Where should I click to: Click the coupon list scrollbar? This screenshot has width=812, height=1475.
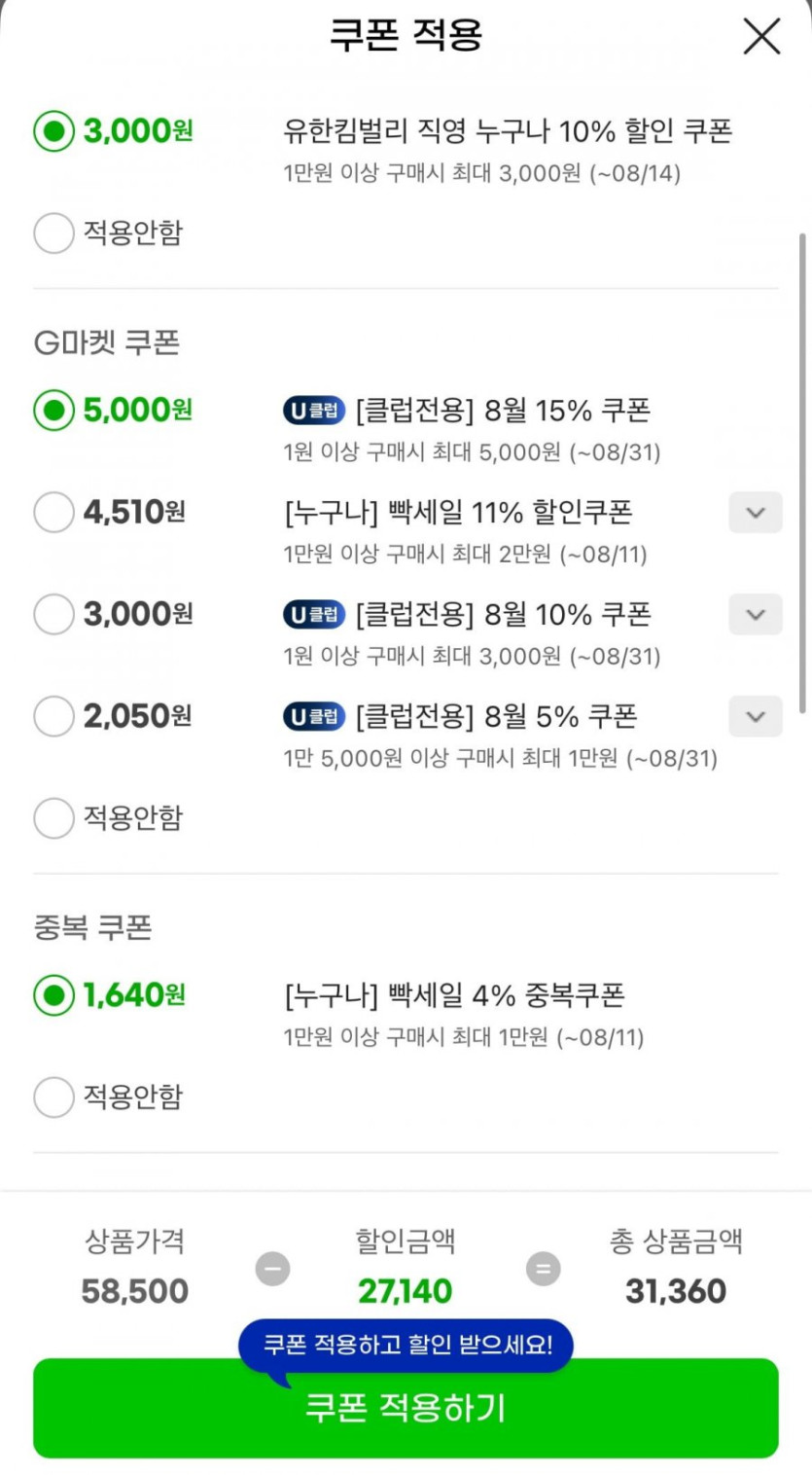click(x=802, y=472)
